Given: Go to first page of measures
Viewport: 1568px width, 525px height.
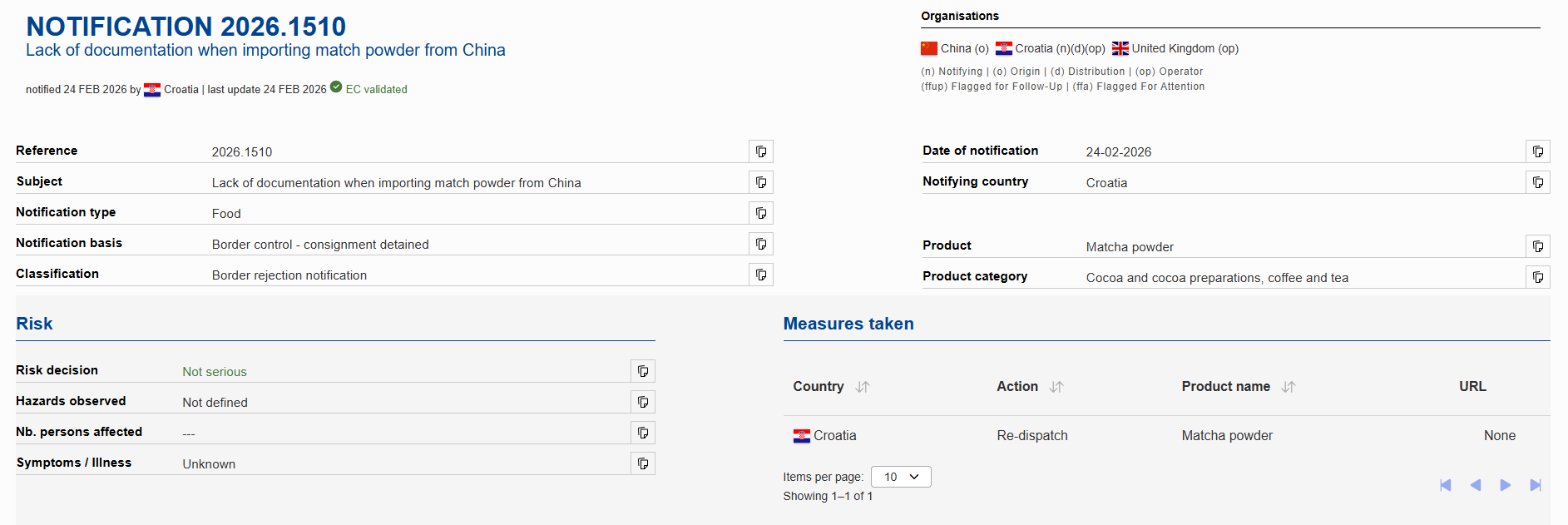Looking at the screenshot, I should tap(1446, 485).
